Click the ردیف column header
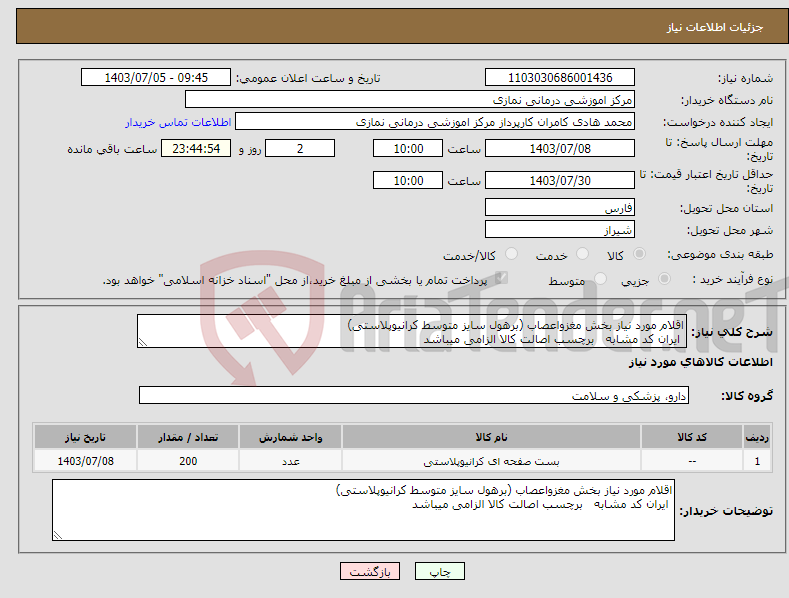Image resolution: width=789 pixels, height=598 pixels. [x=757, y=437]
